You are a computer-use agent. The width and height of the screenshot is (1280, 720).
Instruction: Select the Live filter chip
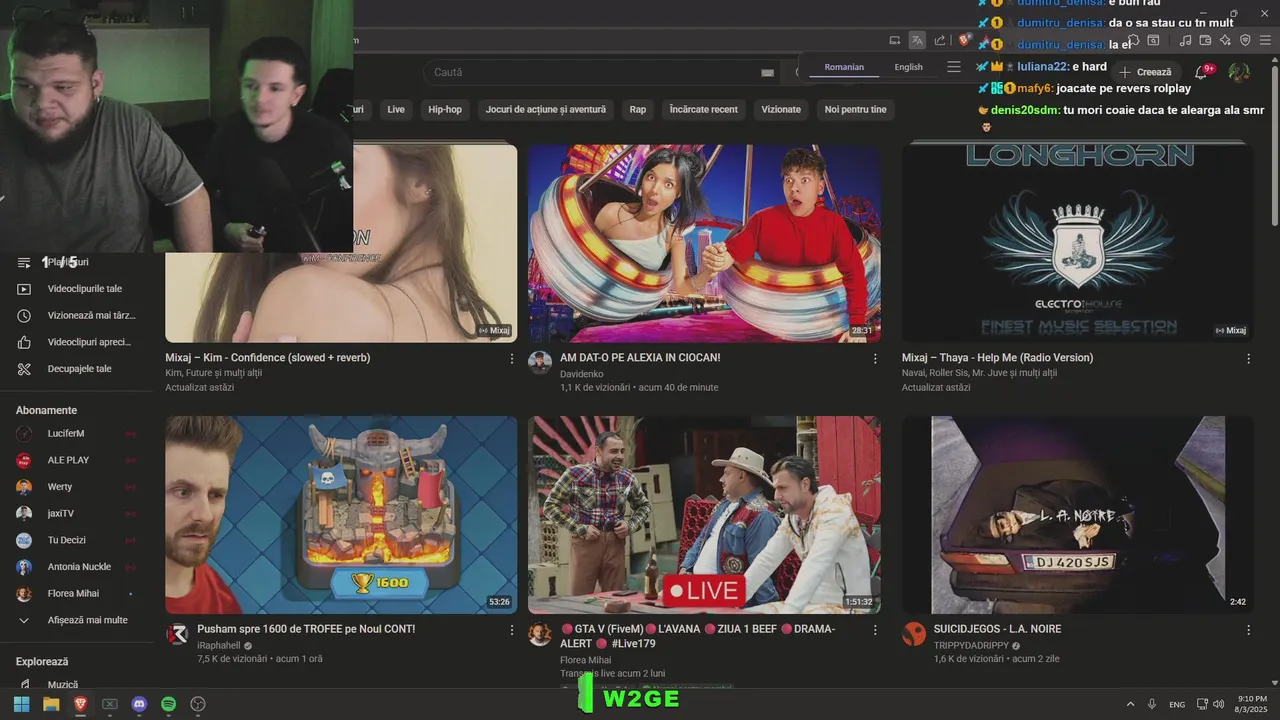click(x=396, y=109)
